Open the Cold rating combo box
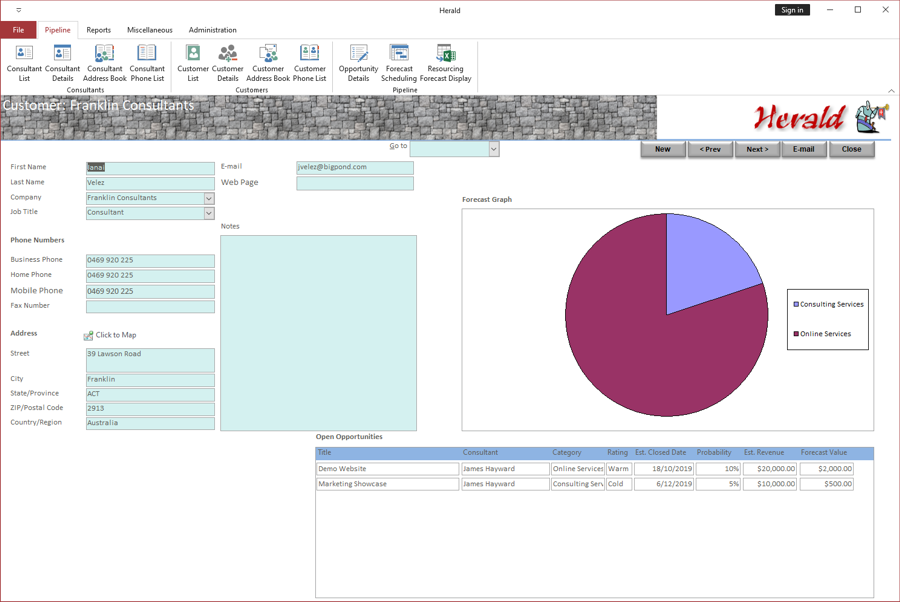The image size is (900, 602). click(619, 484)
